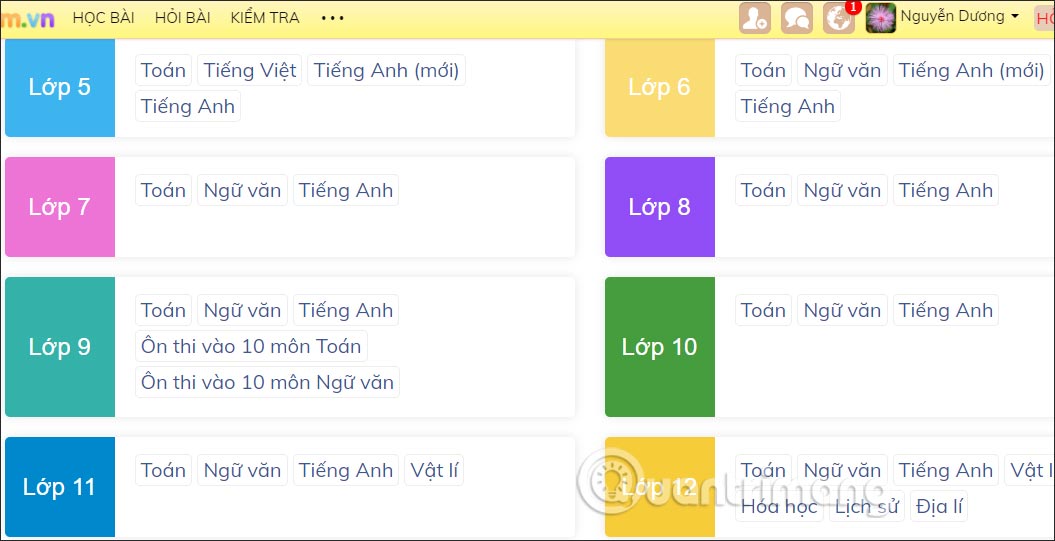Screen dimensions: 1055x541
Task: Open Ngữ văn for Lớp 11
Action: (x=242, y=470)
